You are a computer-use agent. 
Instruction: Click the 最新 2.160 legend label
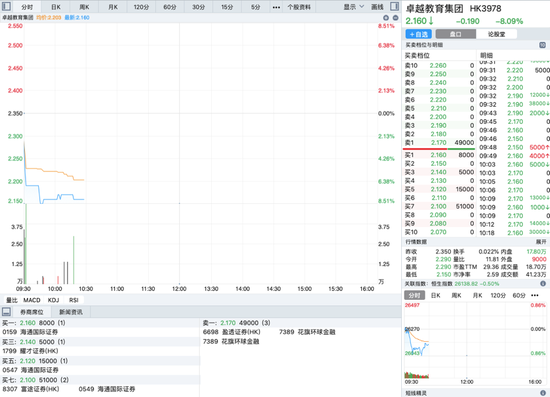(77, 17)
